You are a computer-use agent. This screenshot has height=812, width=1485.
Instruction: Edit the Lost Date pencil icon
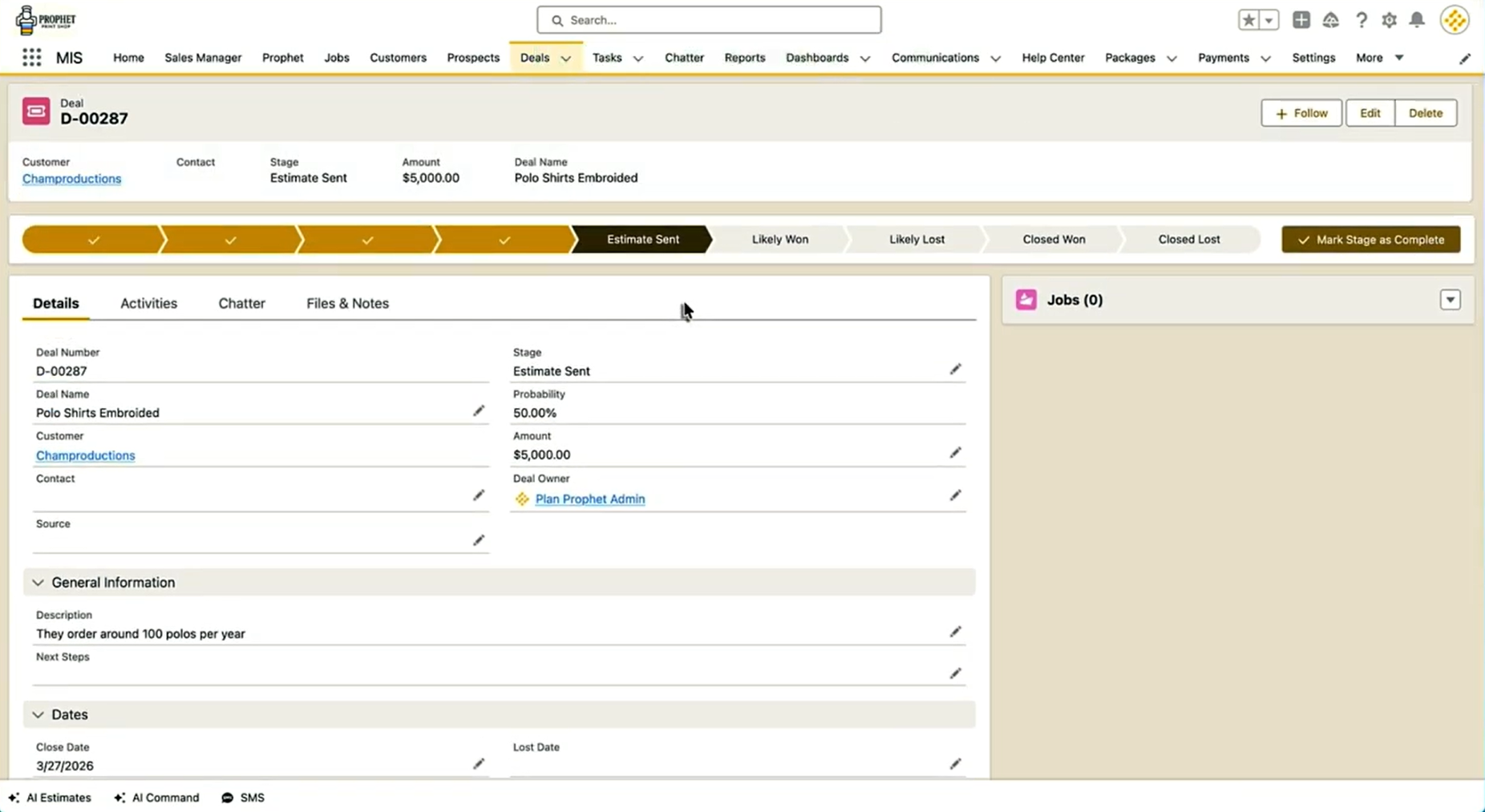[x=955, y=764]
